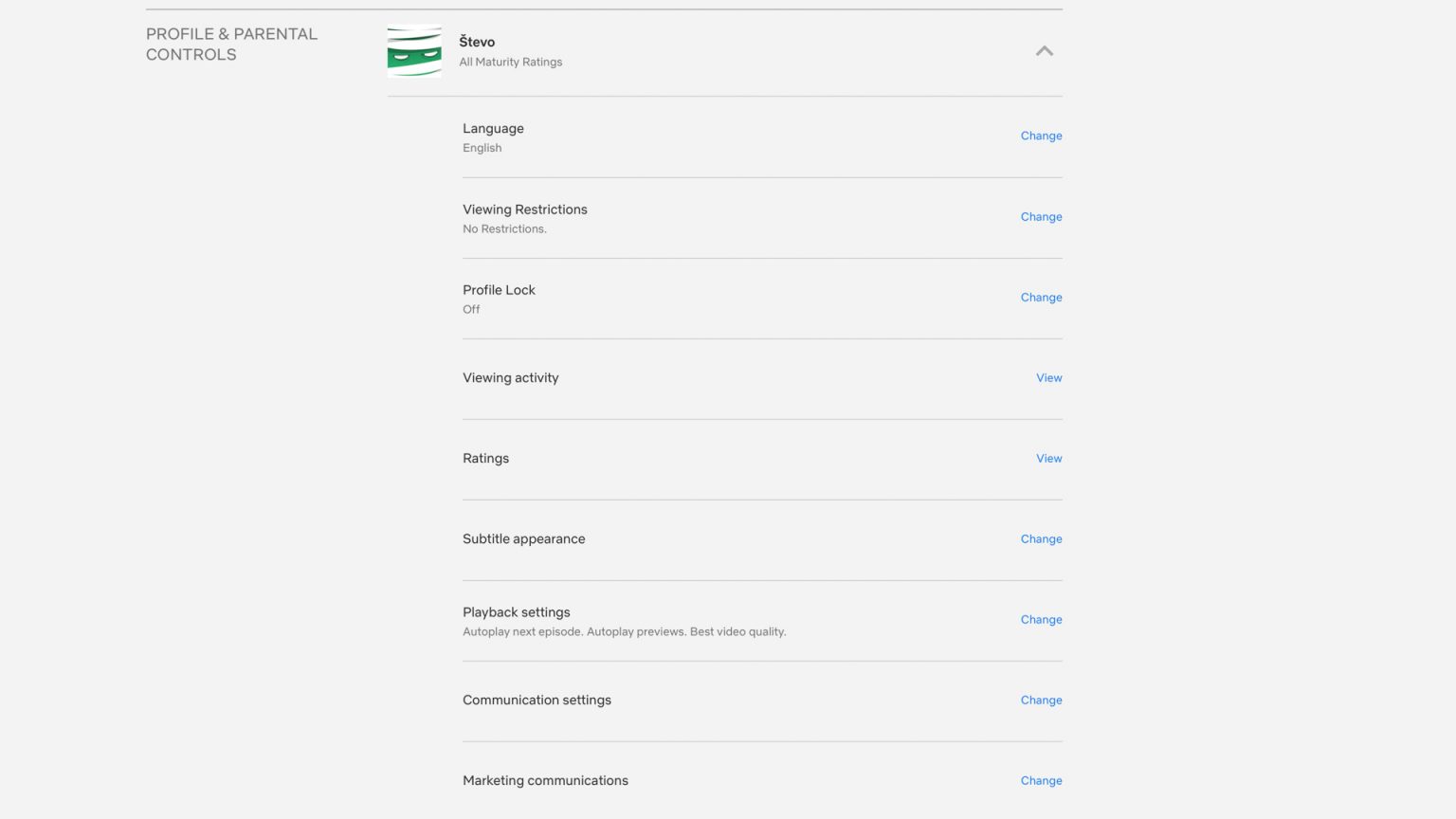
Task: Select the Viewing Restrictions row title
Action: point(525,209)
